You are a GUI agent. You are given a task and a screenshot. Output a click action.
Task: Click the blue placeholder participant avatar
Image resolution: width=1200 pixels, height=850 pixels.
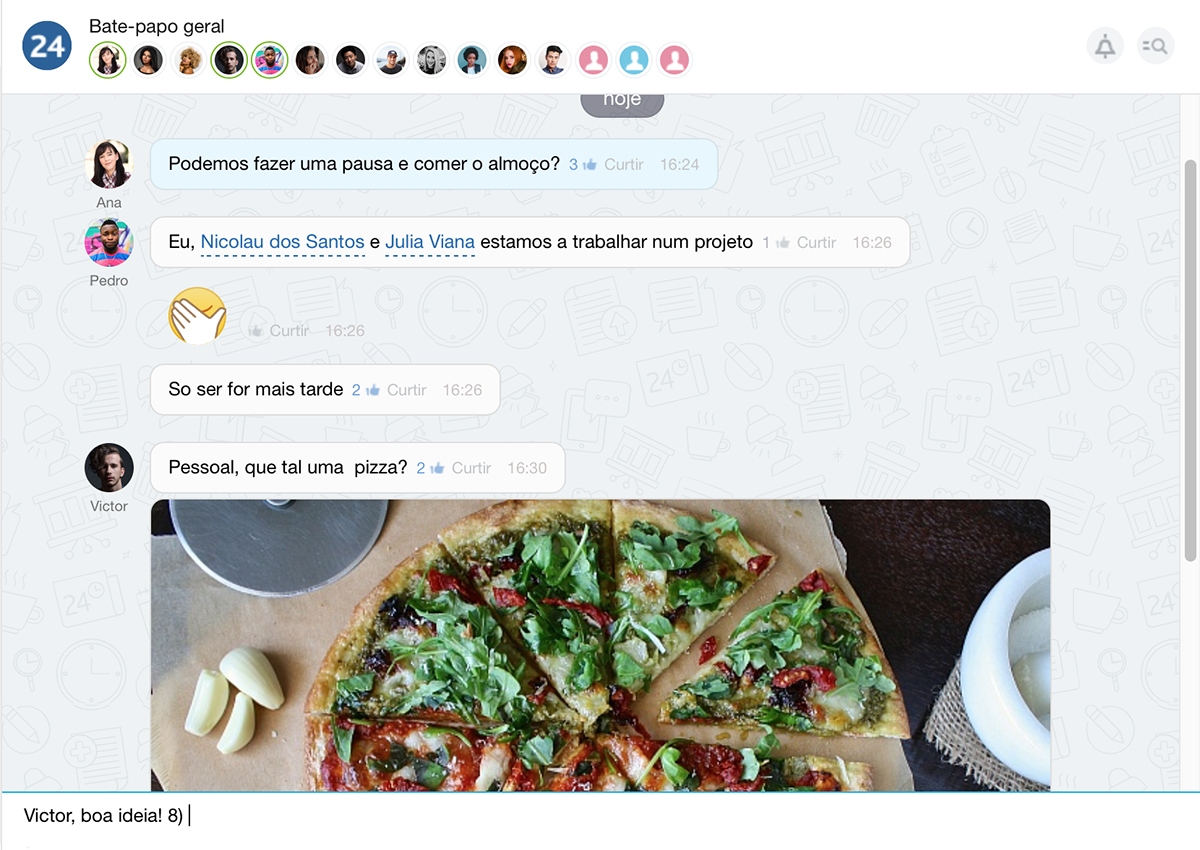point(634,60)
